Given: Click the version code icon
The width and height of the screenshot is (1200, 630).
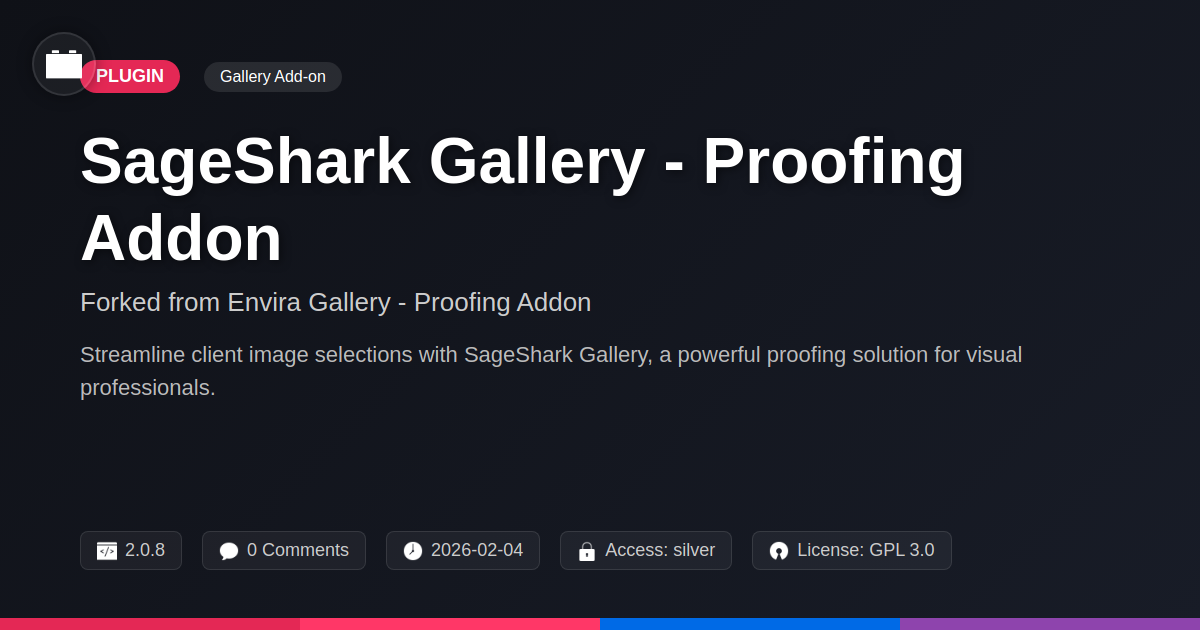Looking at the screenshot, I should click(107, 551).
